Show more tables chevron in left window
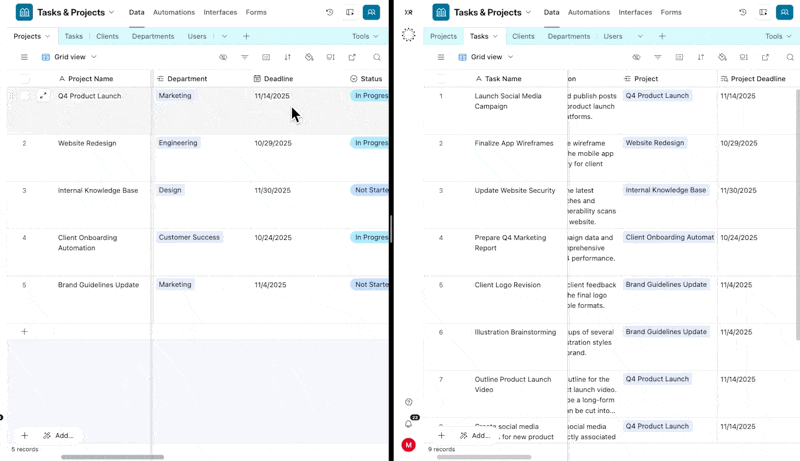800x461 pixels. pyautogui.click(x=224, y=36)
